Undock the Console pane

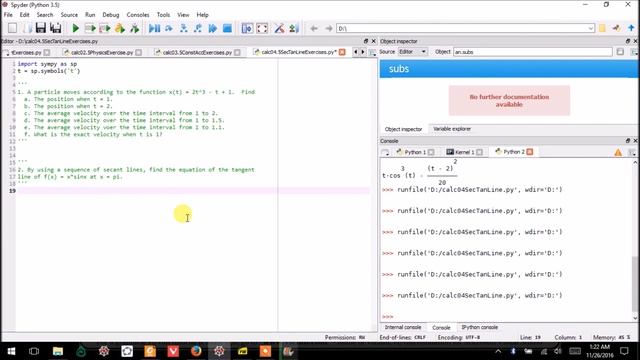coord(628,141)
